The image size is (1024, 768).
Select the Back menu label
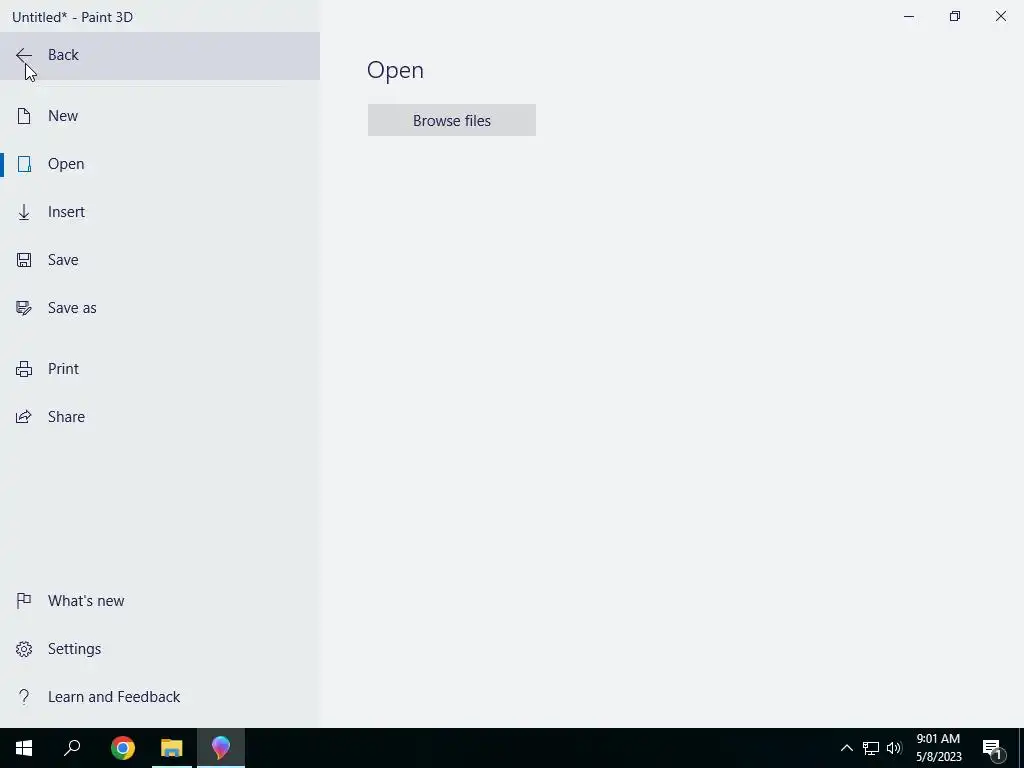63,55
